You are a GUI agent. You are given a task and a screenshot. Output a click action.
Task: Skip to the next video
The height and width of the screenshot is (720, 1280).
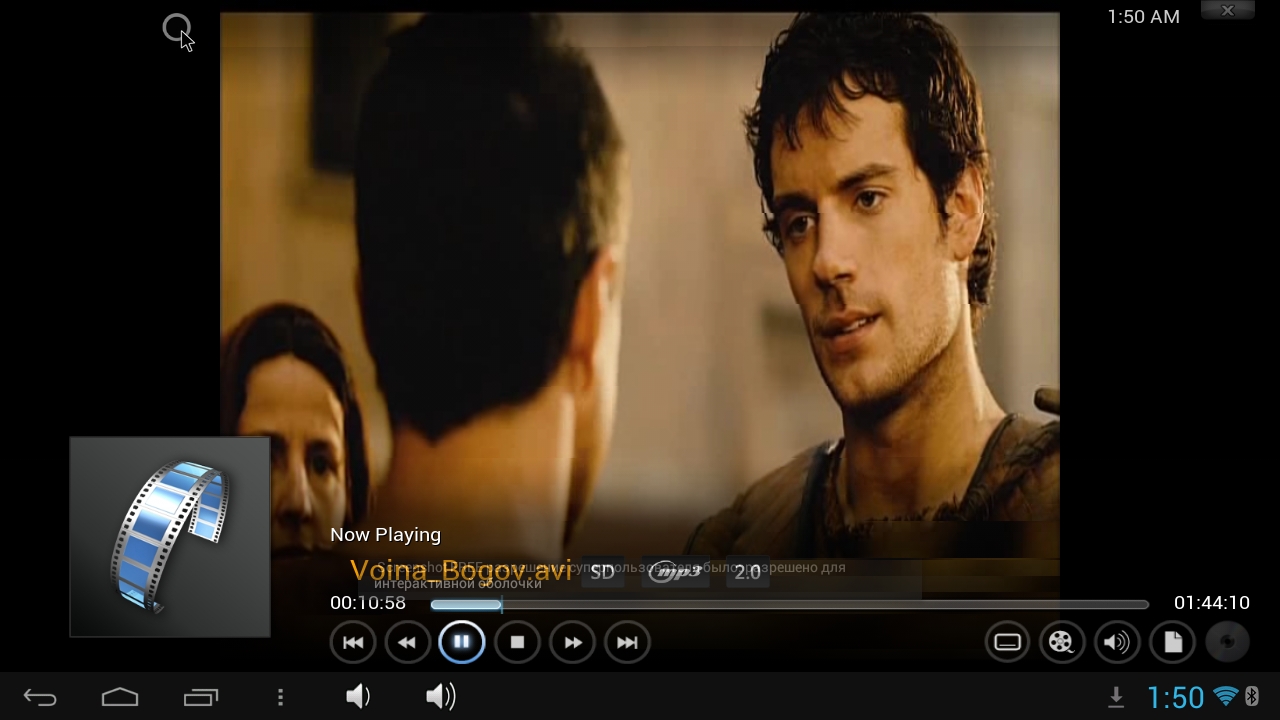tap(627, 642)
